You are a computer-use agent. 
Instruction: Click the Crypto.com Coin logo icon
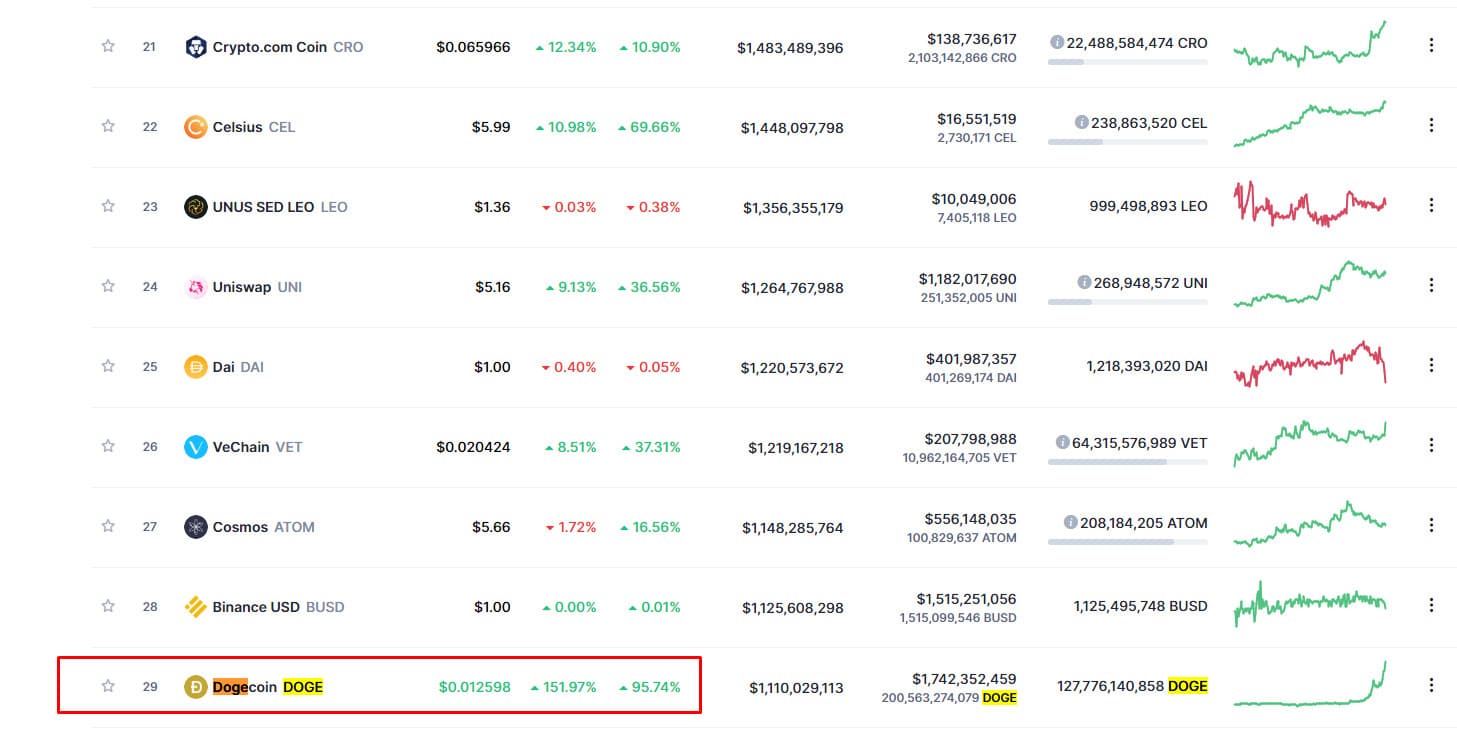[x=196, y=47]
